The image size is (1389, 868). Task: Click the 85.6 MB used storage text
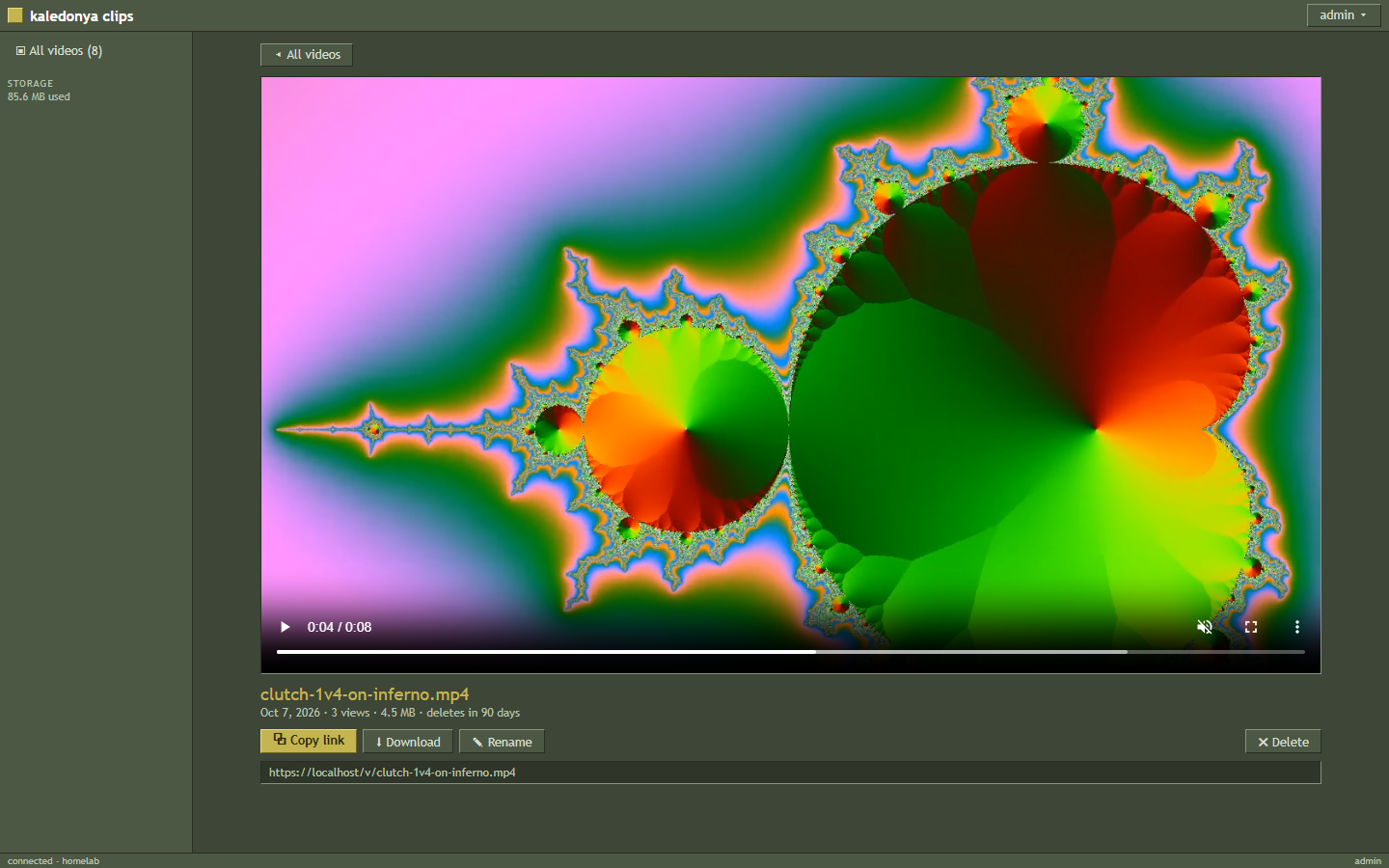[39, 97]
